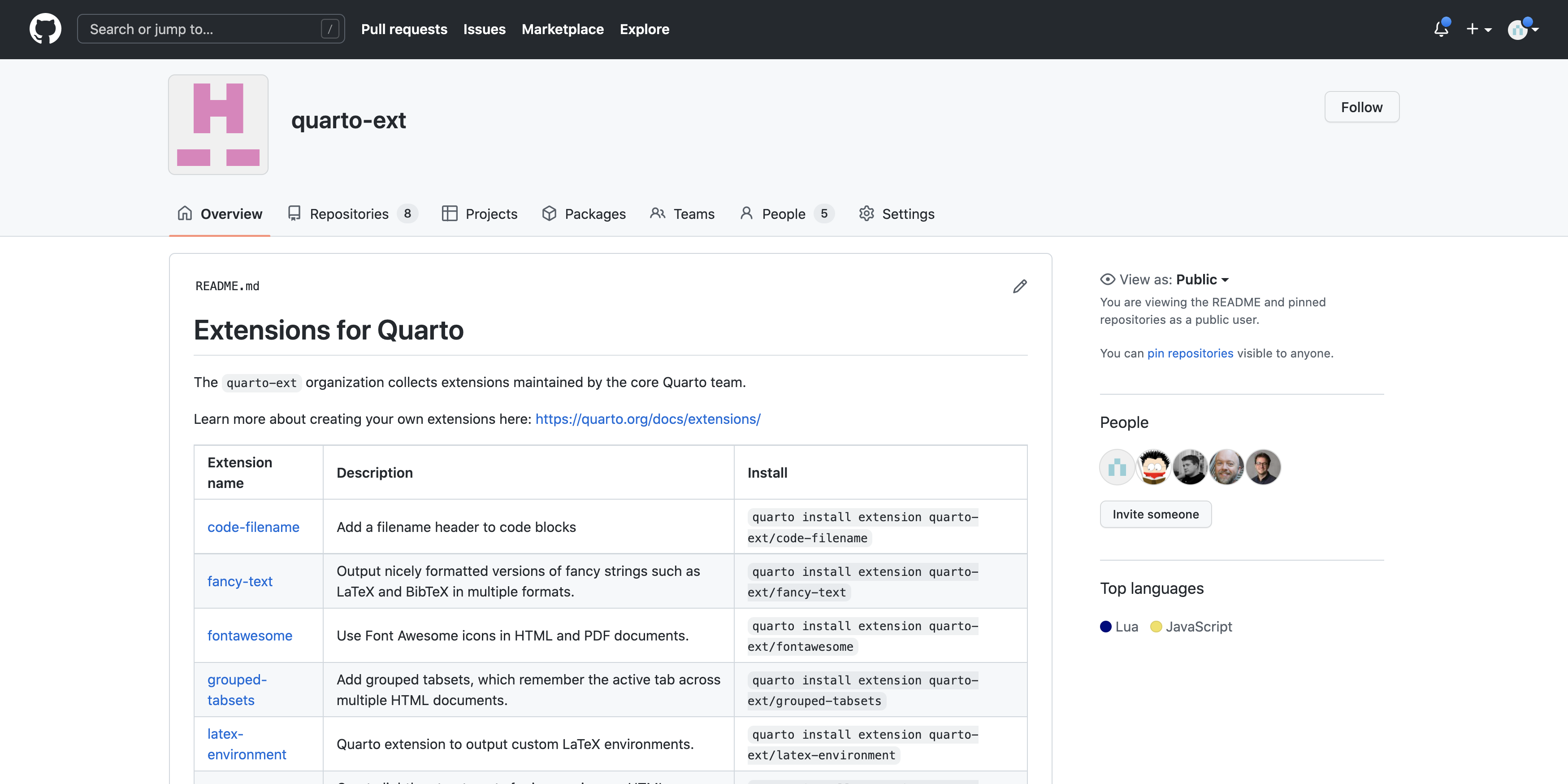The image size is (1568, 784).
Task: Click the quarto-ext organization avatar
Action: 217,124
